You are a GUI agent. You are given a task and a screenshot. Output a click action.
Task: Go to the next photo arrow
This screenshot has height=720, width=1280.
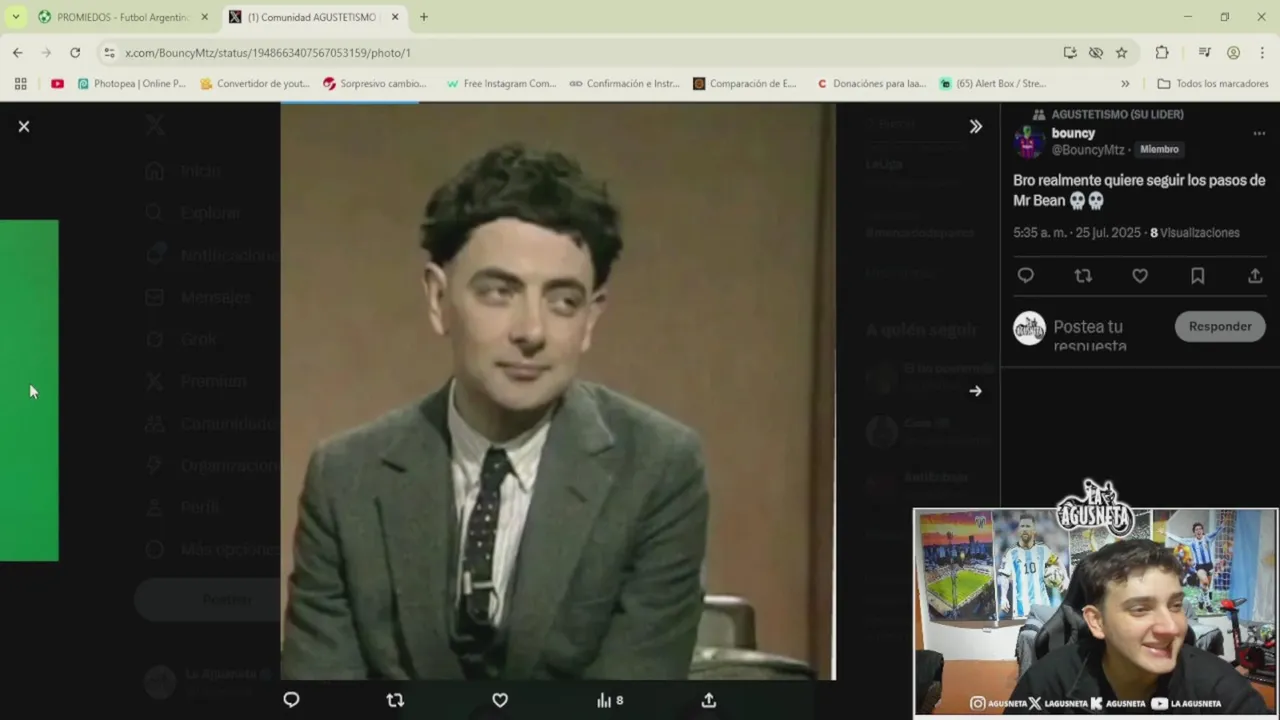976,391
